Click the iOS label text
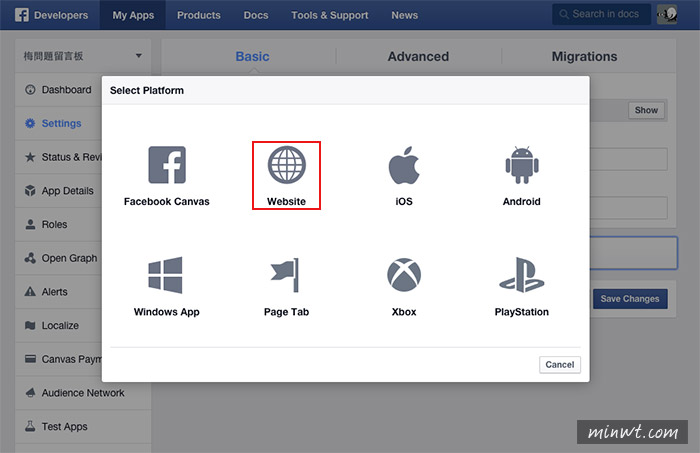The image size is (700, 453). (404, 201)
